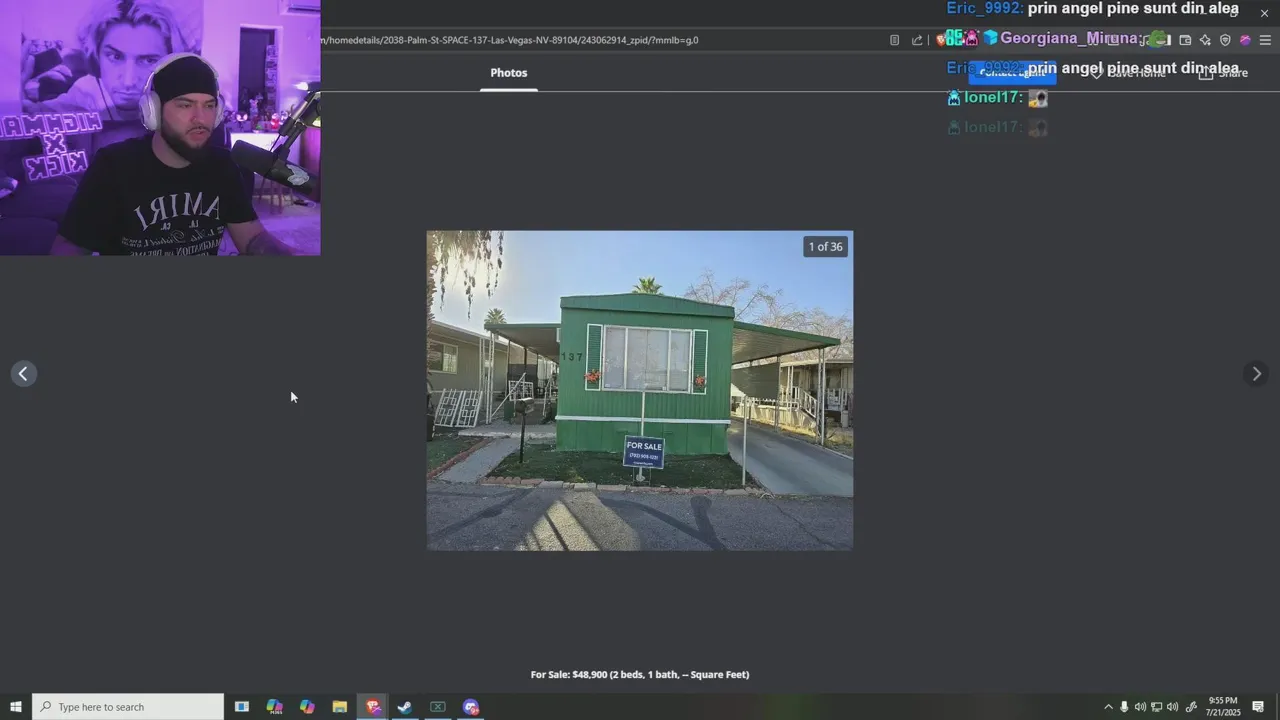Open the notification center icon
Viewport: 1280px width, 720px height.
coord(1258,707)
